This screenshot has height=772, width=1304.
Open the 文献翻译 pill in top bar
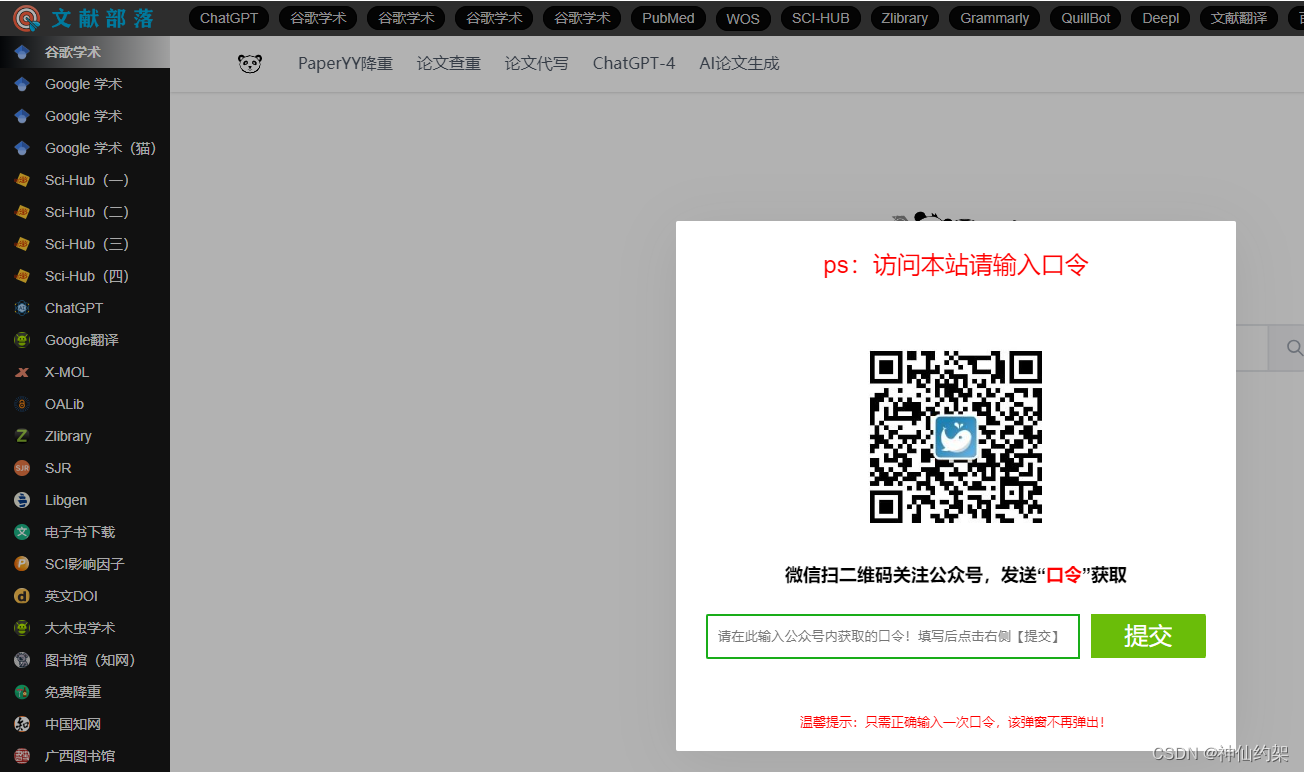click(1238, 18)
